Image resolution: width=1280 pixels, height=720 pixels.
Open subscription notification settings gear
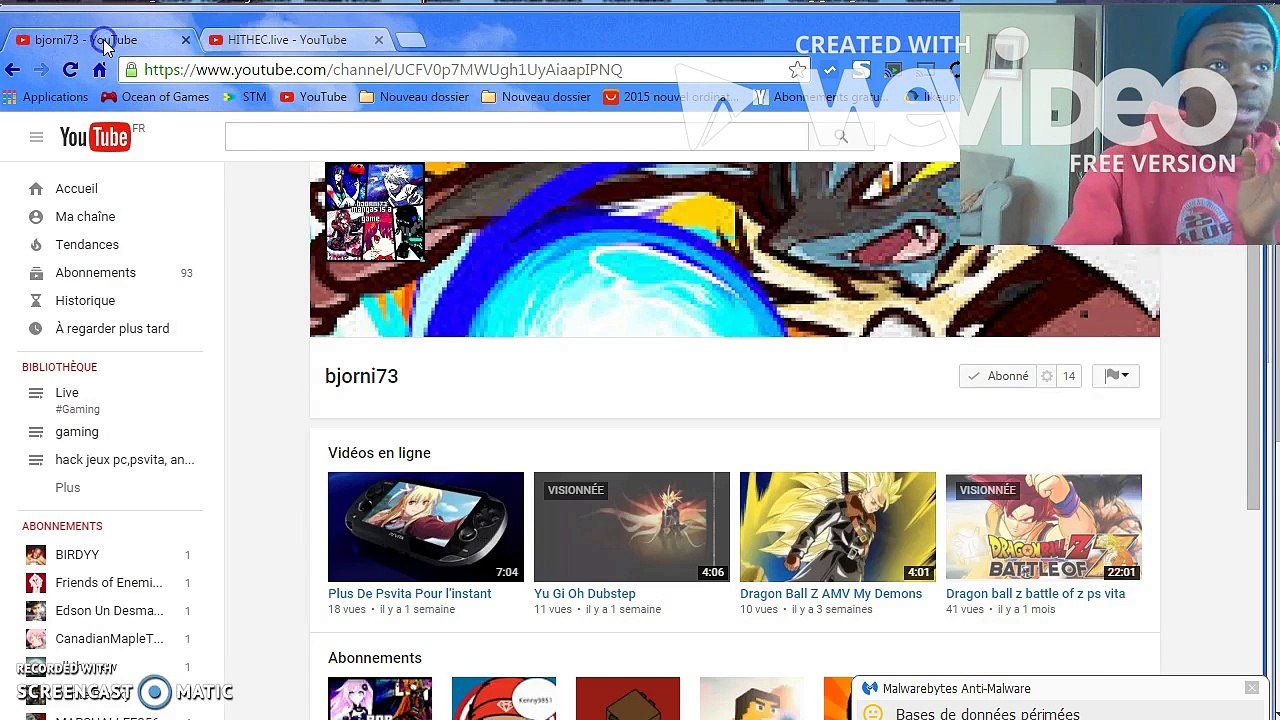(1047, 376)
